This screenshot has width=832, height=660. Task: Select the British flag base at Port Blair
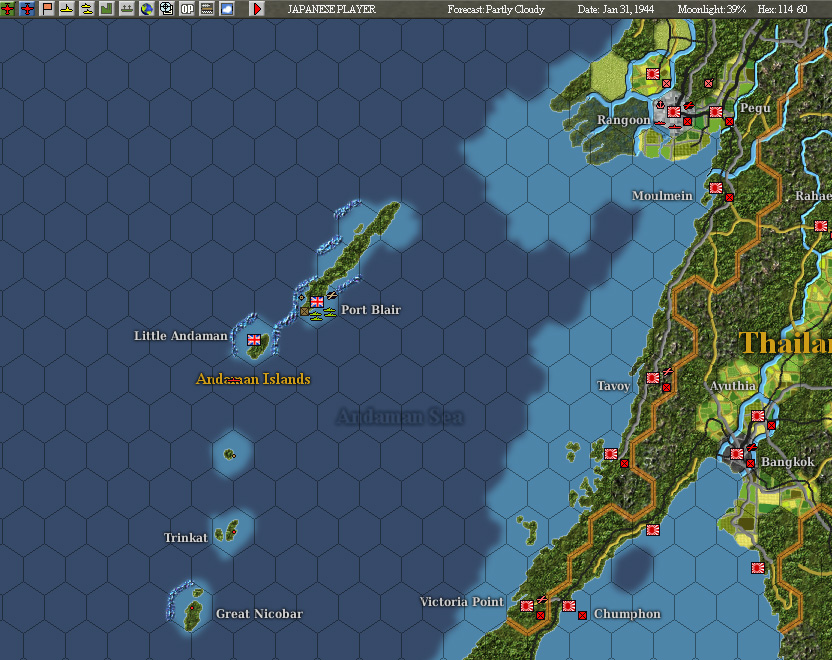pos(317,302)
